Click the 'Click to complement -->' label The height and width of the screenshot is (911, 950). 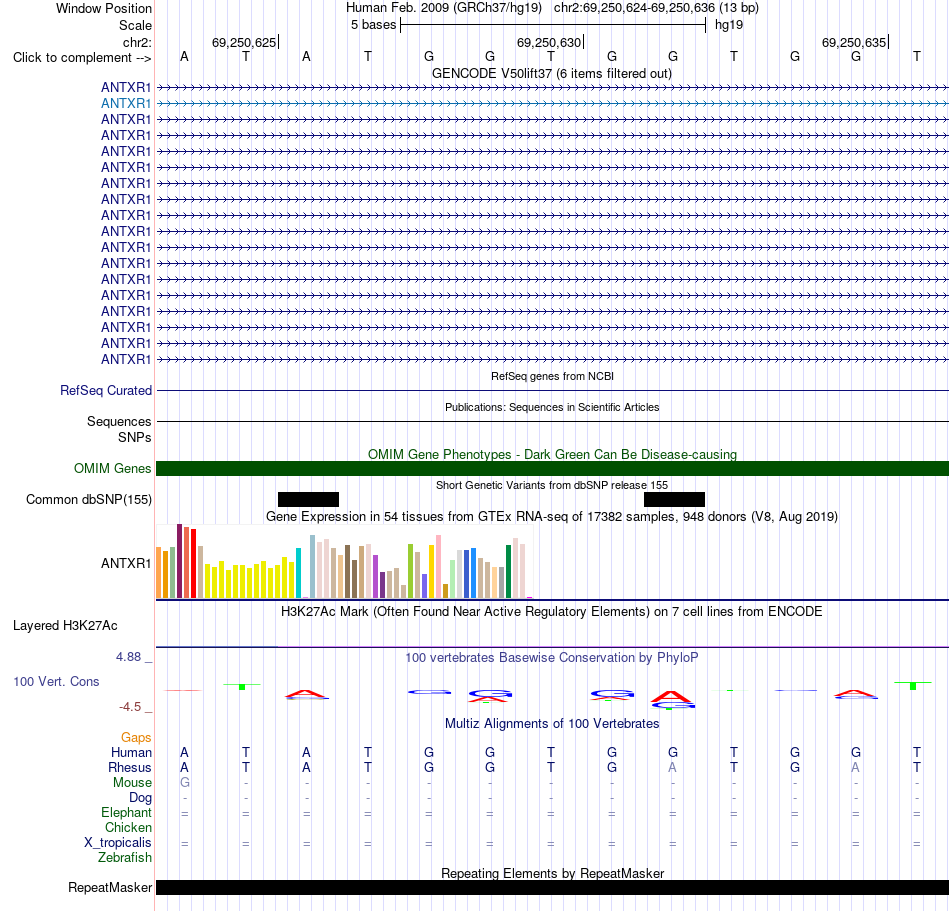tap(82, 58)
